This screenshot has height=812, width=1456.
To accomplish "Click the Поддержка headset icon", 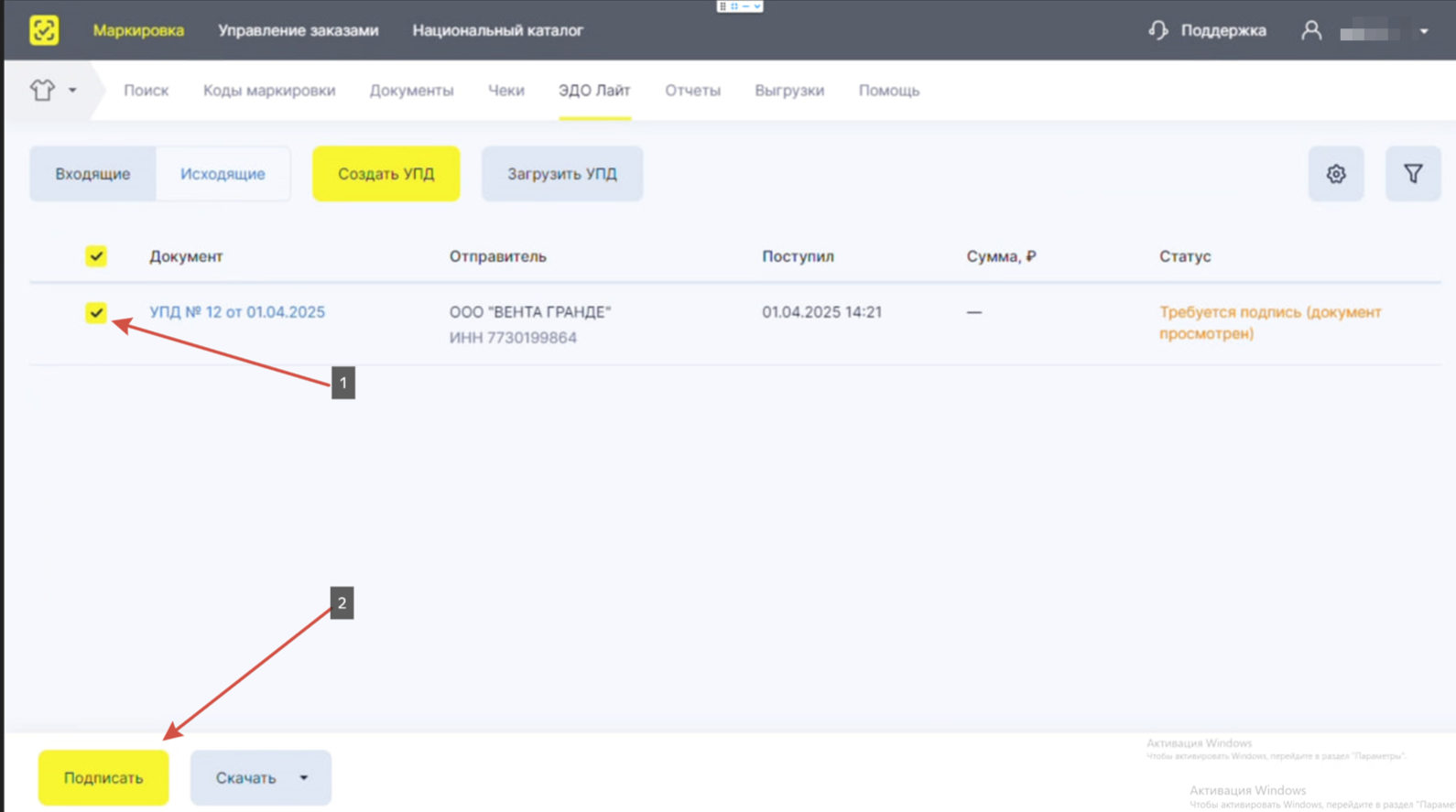I will [x=1158, y=30].
